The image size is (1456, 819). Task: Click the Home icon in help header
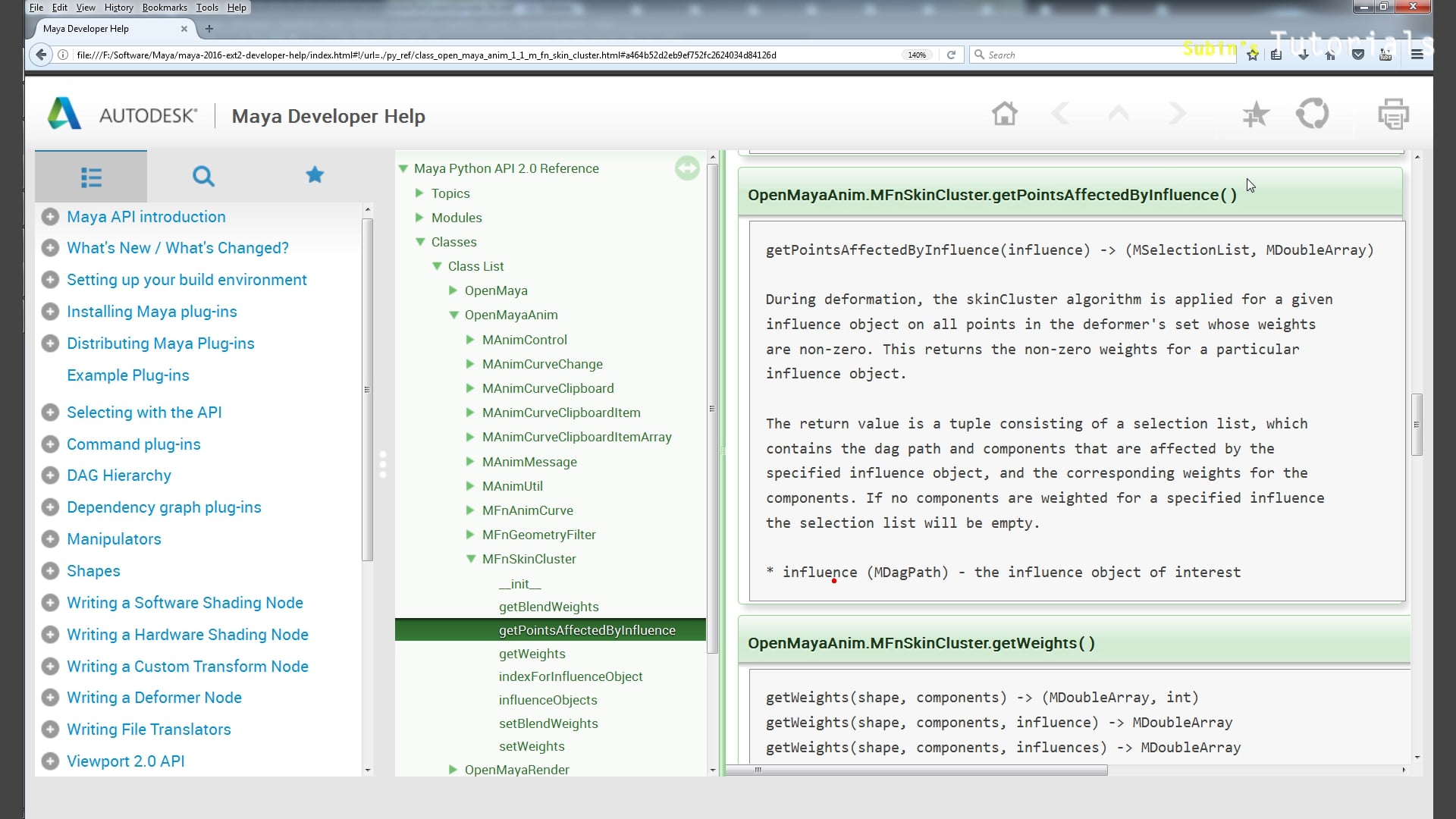point(1004,115)
